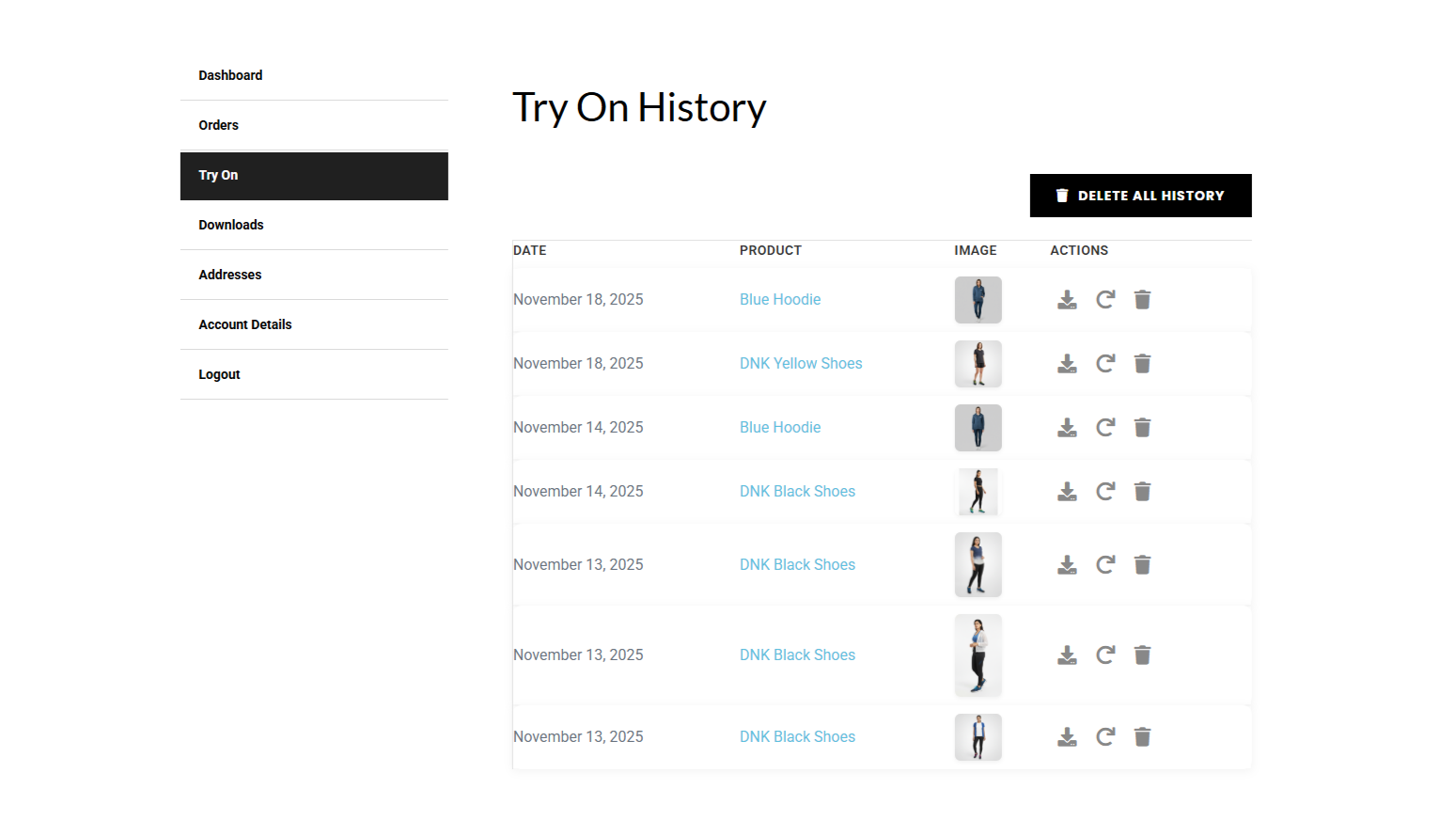The width and height of the screenshot is (1456, 820).
Task: Regenerate the DNK Yellow Shoes try-on
Action: 1105,363
